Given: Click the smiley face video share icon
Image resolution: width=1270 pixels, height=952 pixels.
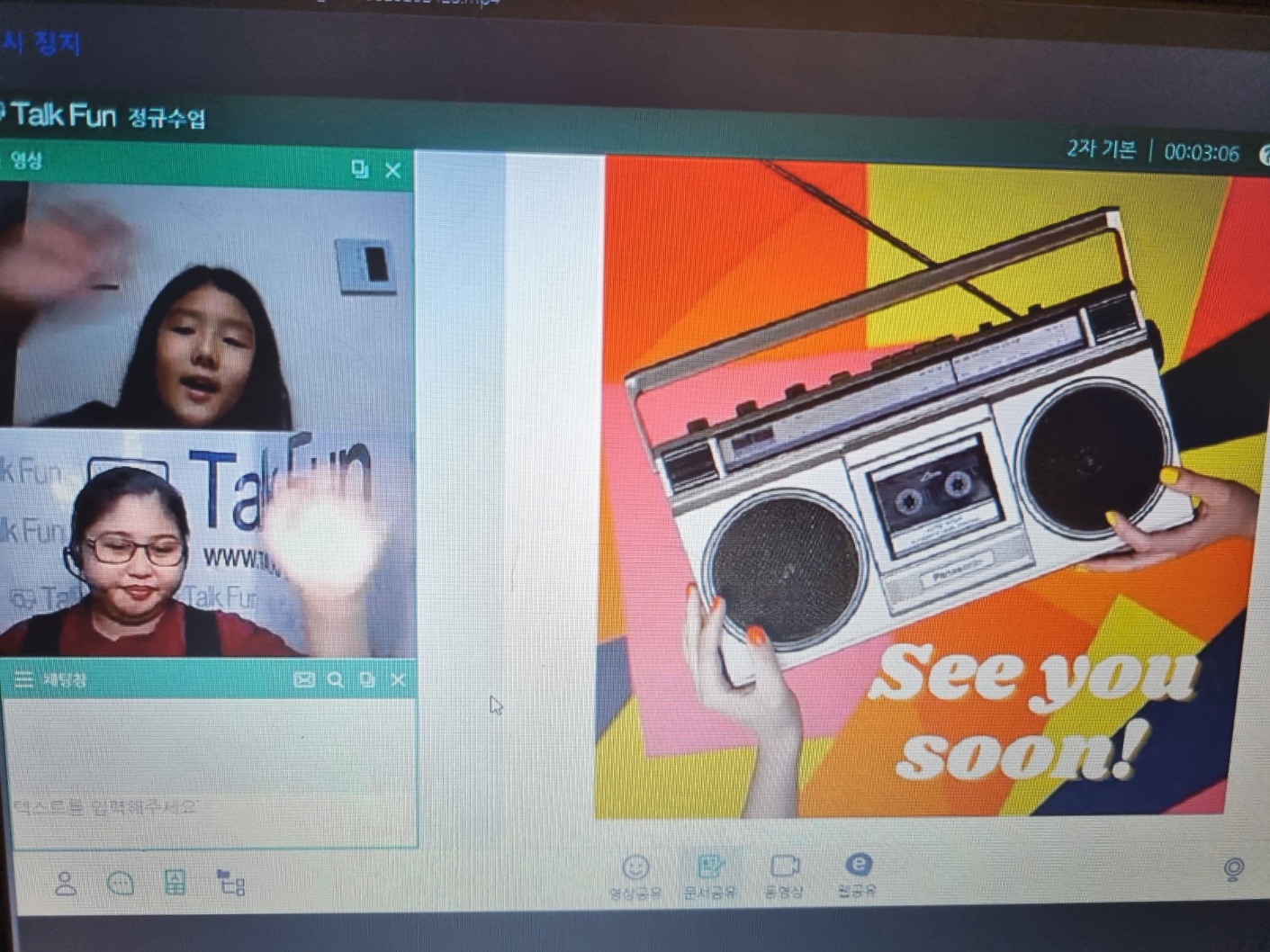Looking at the screenshot, I should (635, 867).
